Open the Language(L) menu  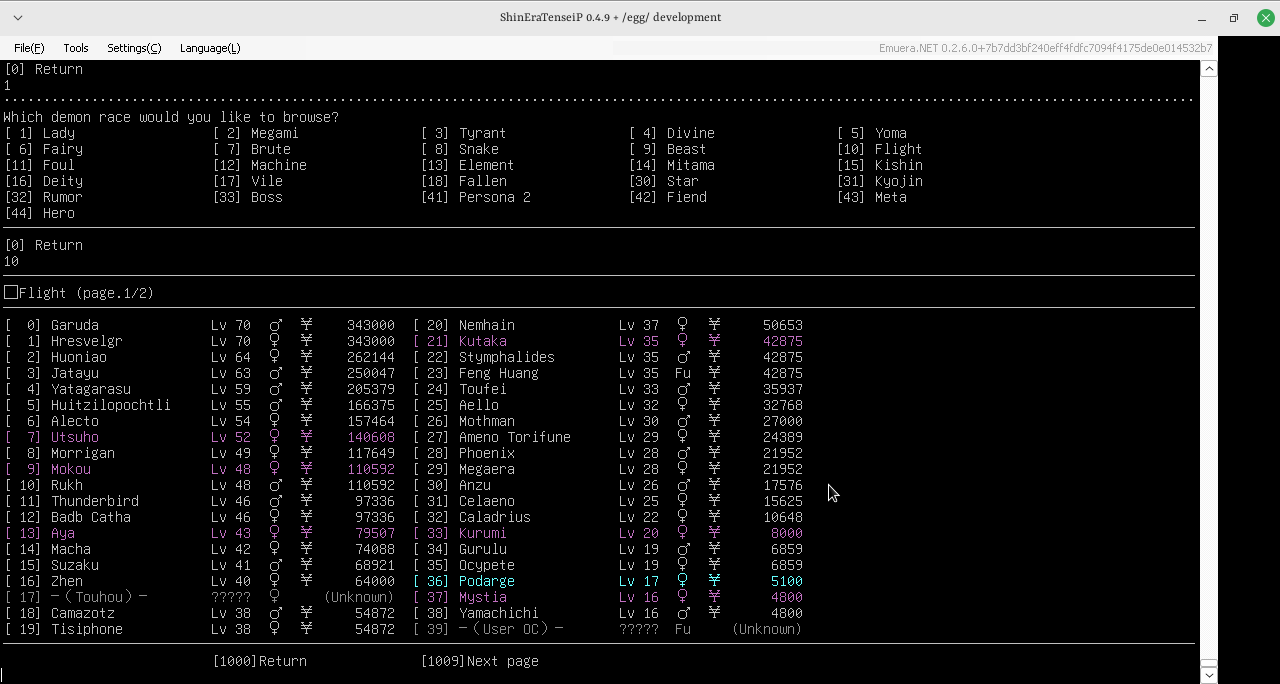(x=210, y=48)
